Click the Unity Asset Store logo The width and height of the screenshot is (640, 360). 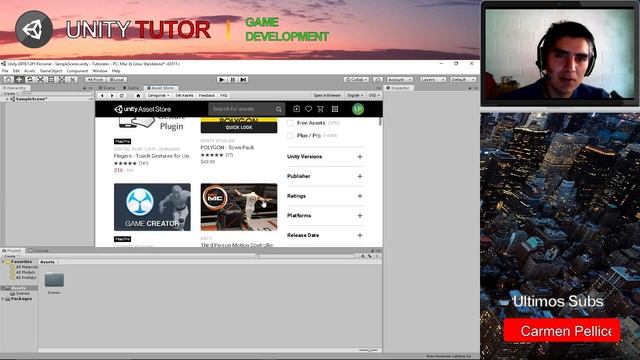(x=142, y=109)
